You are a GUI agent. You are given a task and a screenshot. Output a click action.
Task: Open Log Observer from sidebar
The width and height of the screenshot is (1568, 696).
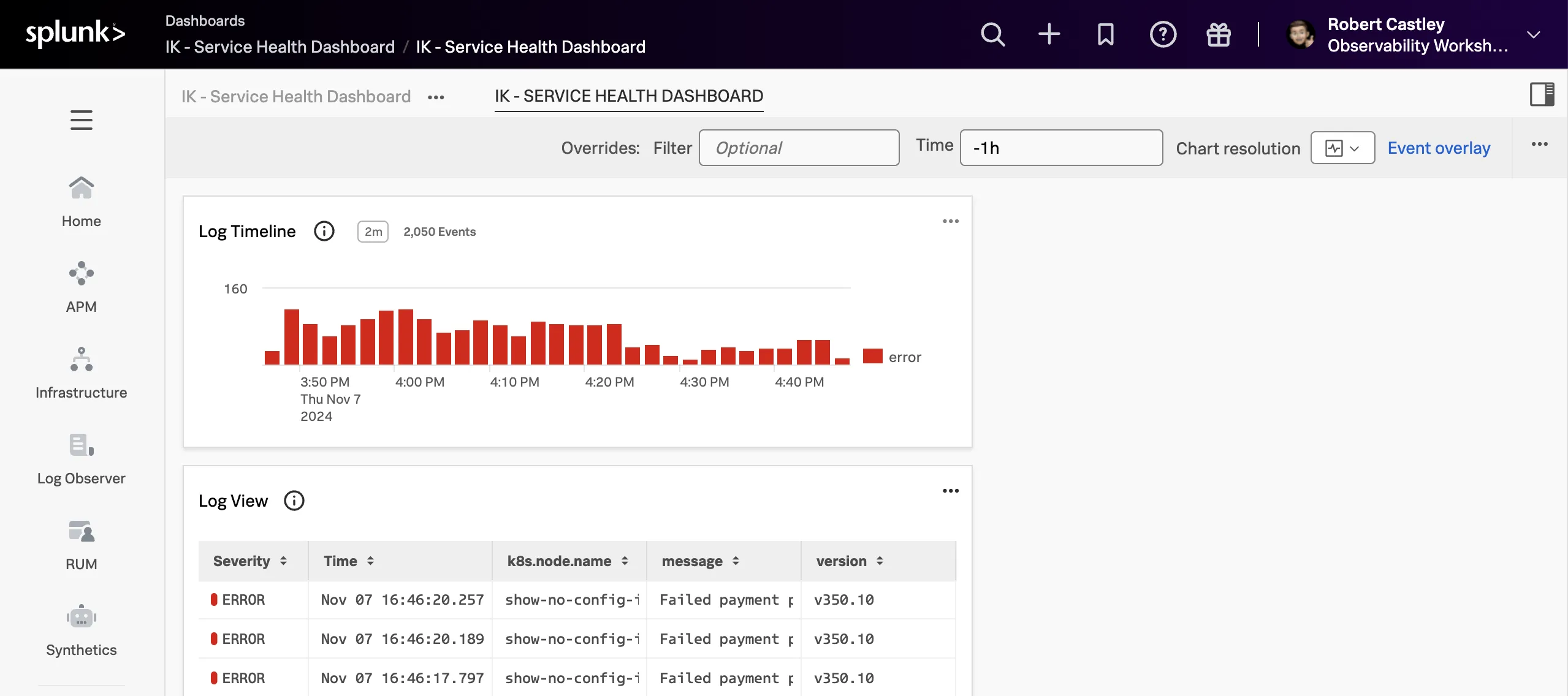click(81, 459)
